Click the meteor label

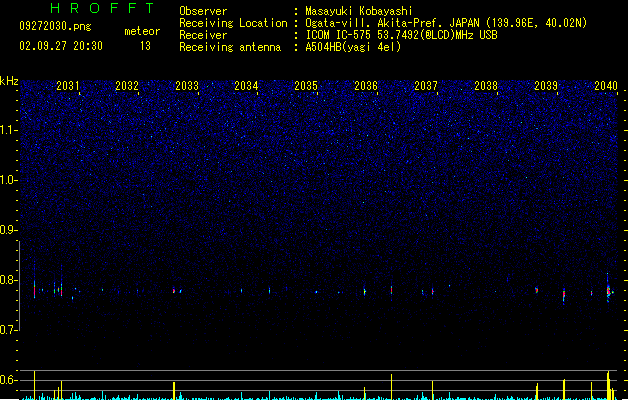click(x=142, y=31)
